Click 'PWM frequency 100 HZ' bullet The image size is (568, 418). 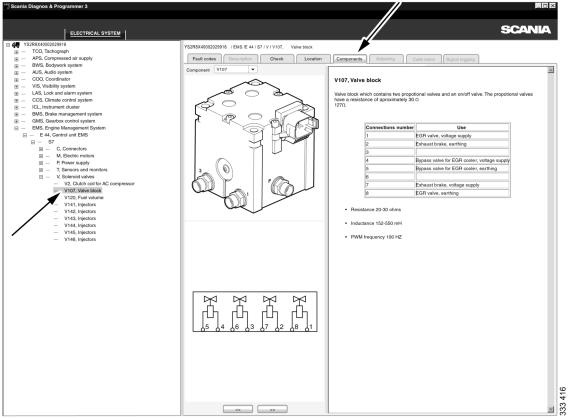(376, 237)
